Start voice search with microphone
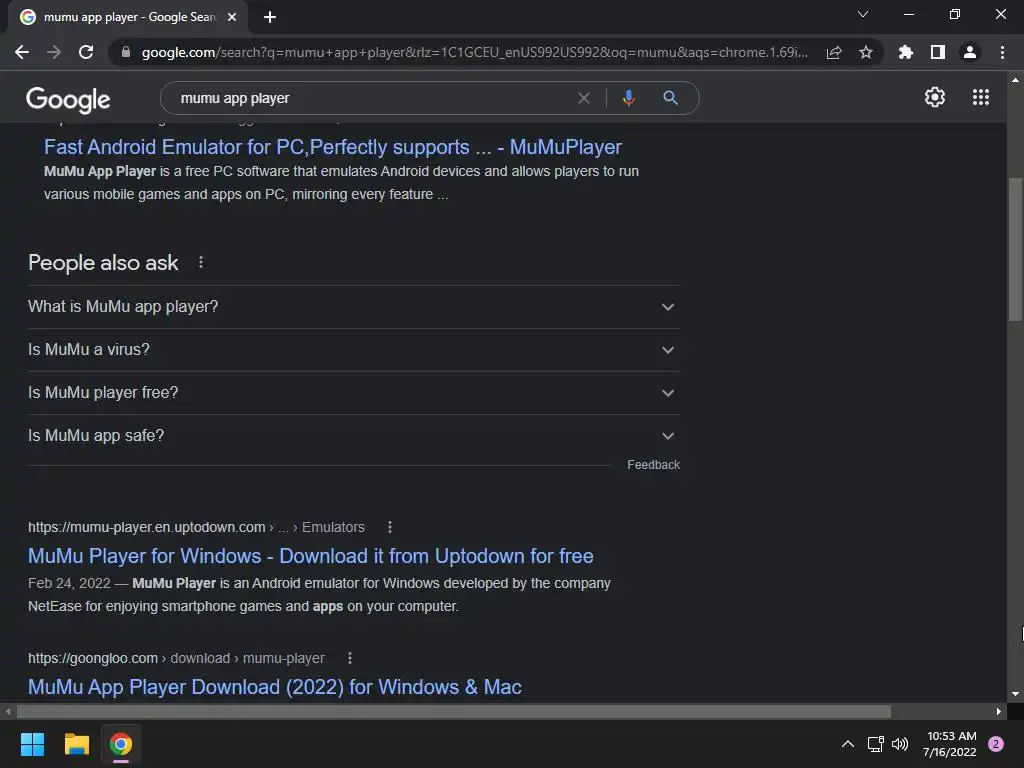 (x=628, y=98)
